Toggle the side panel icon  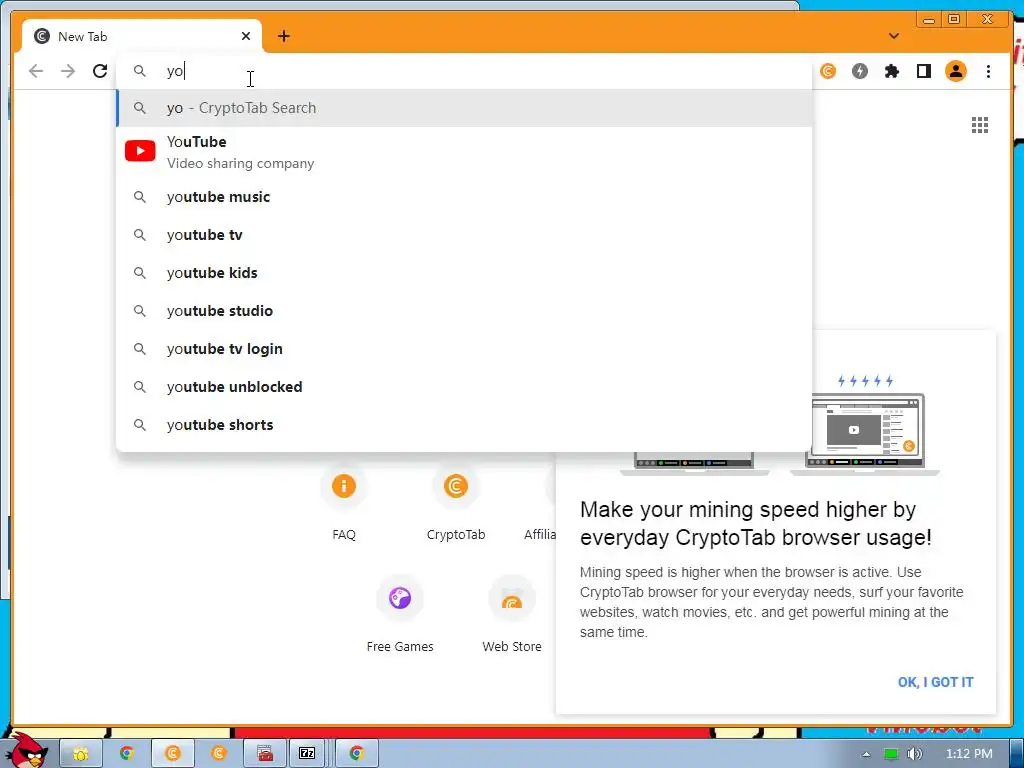(x=923, y=71)
